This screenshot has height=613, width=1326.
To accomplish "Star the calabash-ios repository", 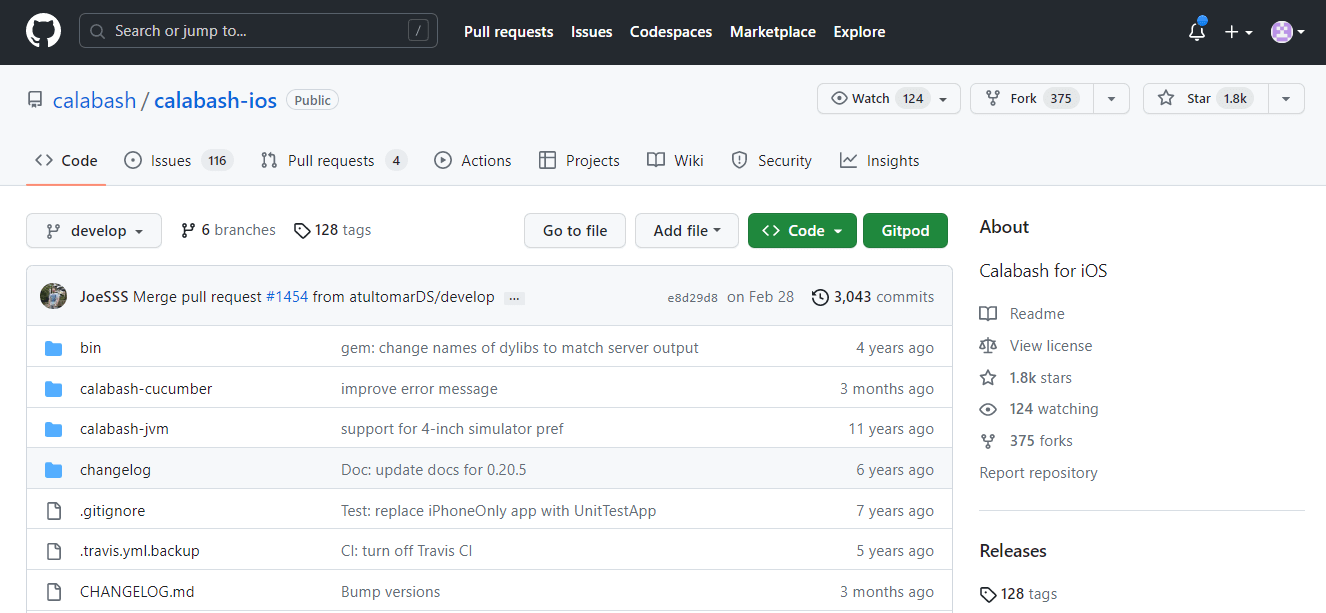I will click(x=1206, y=98).
